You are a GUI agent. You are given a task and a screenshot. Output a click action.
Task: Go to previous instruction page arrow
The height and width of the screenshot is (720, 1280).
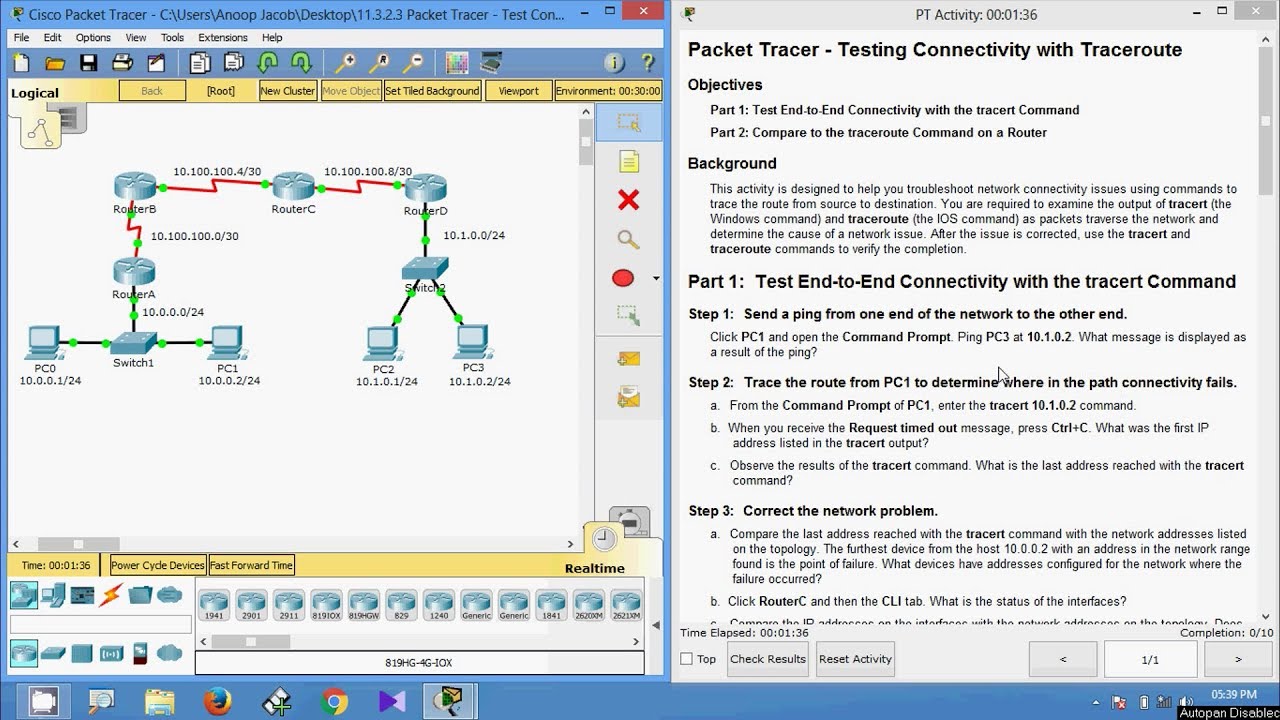[1063, 660]
